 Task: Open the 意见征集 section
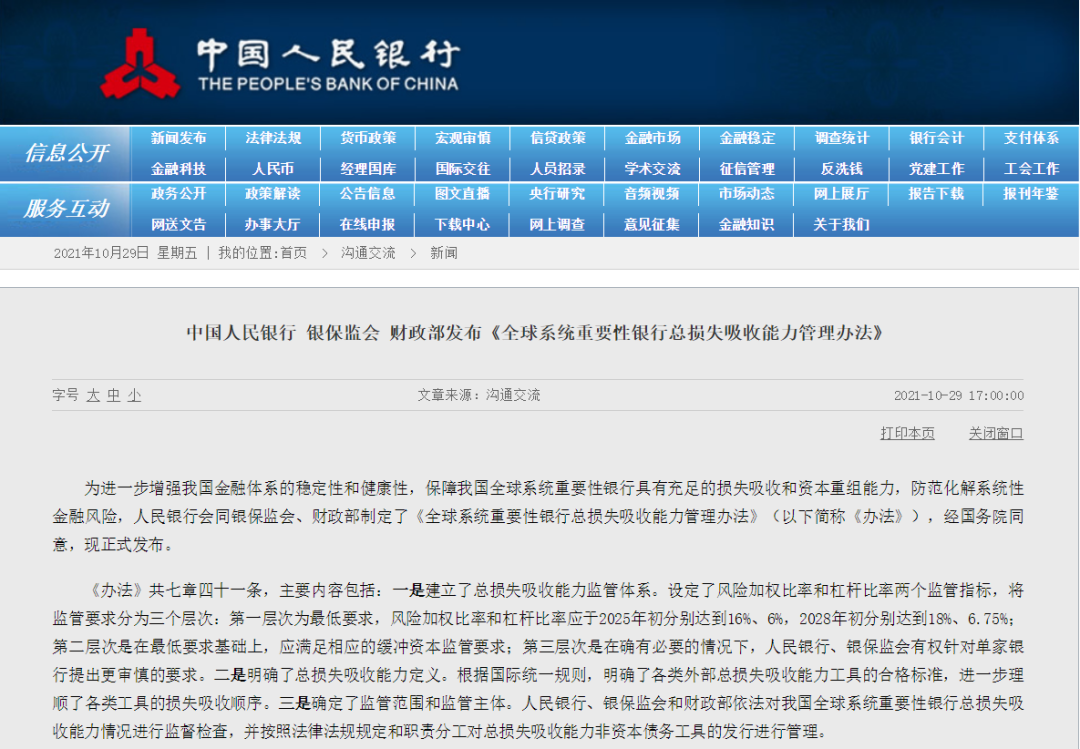pos(652,225)
